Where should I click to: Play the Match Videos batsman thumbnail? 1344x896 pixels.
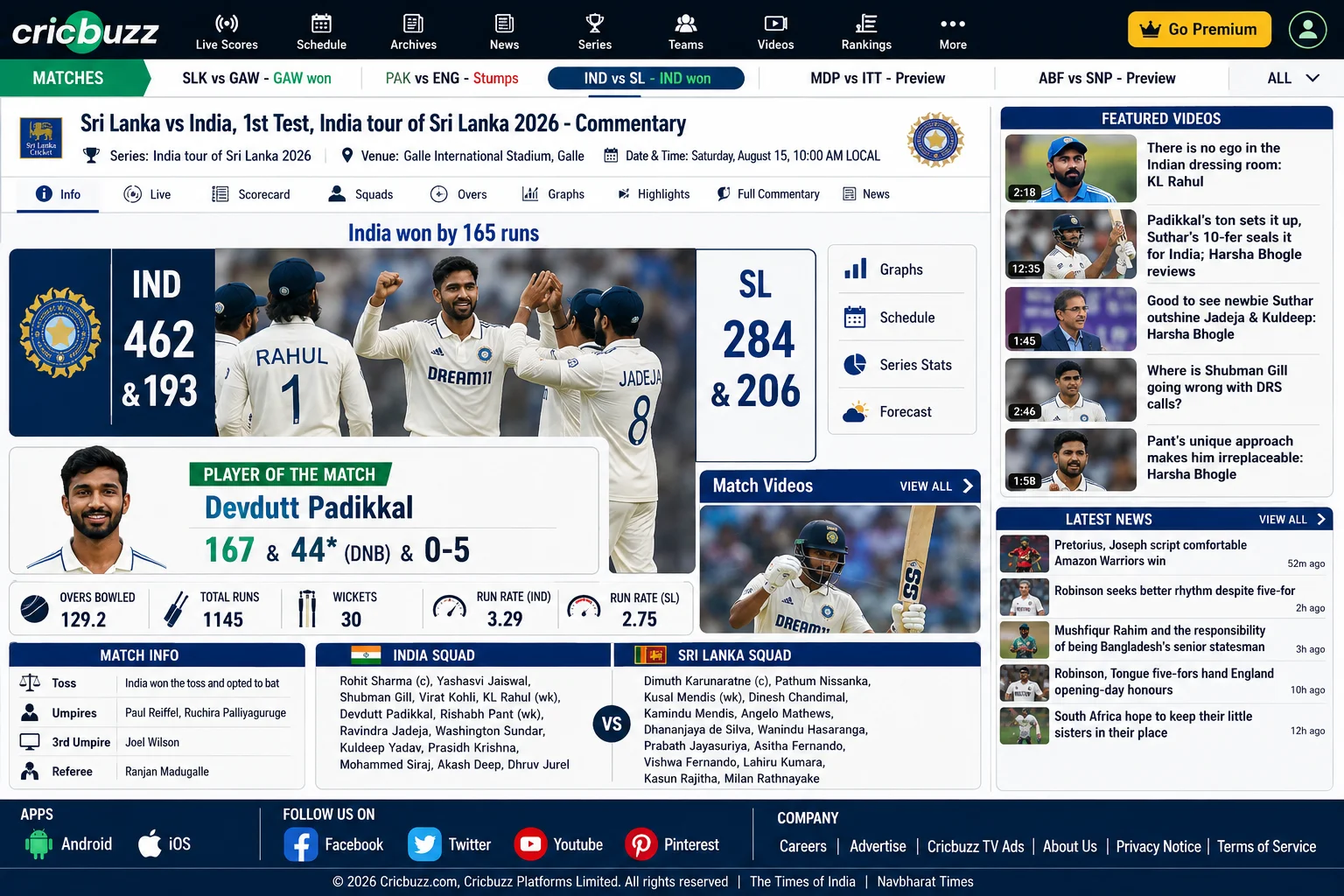click(840, 569)
